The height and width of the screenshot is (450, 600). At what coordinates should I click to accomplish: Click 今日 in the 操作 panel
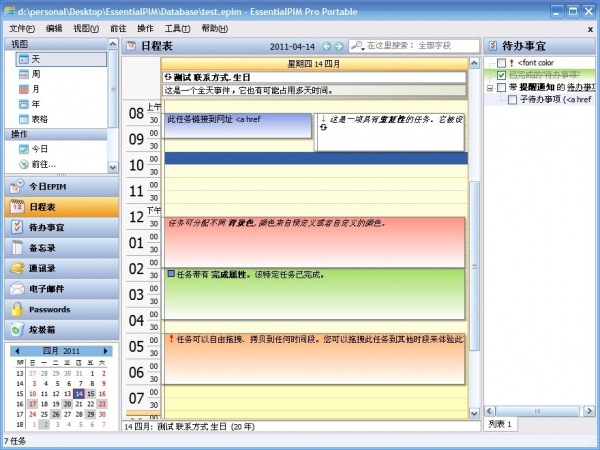point(39,148)
